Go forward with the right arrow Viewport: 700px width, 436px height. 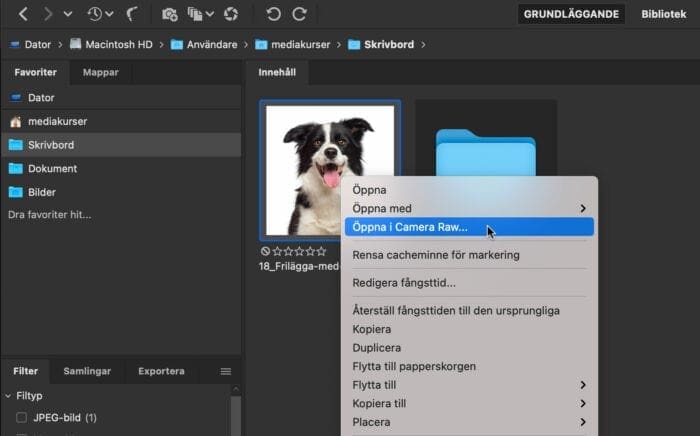48,14
